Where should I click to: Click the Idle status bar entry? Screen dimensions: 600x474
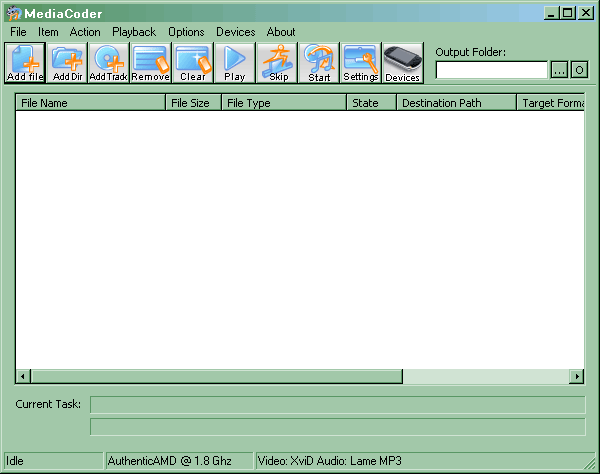click(x=54, y=461)
